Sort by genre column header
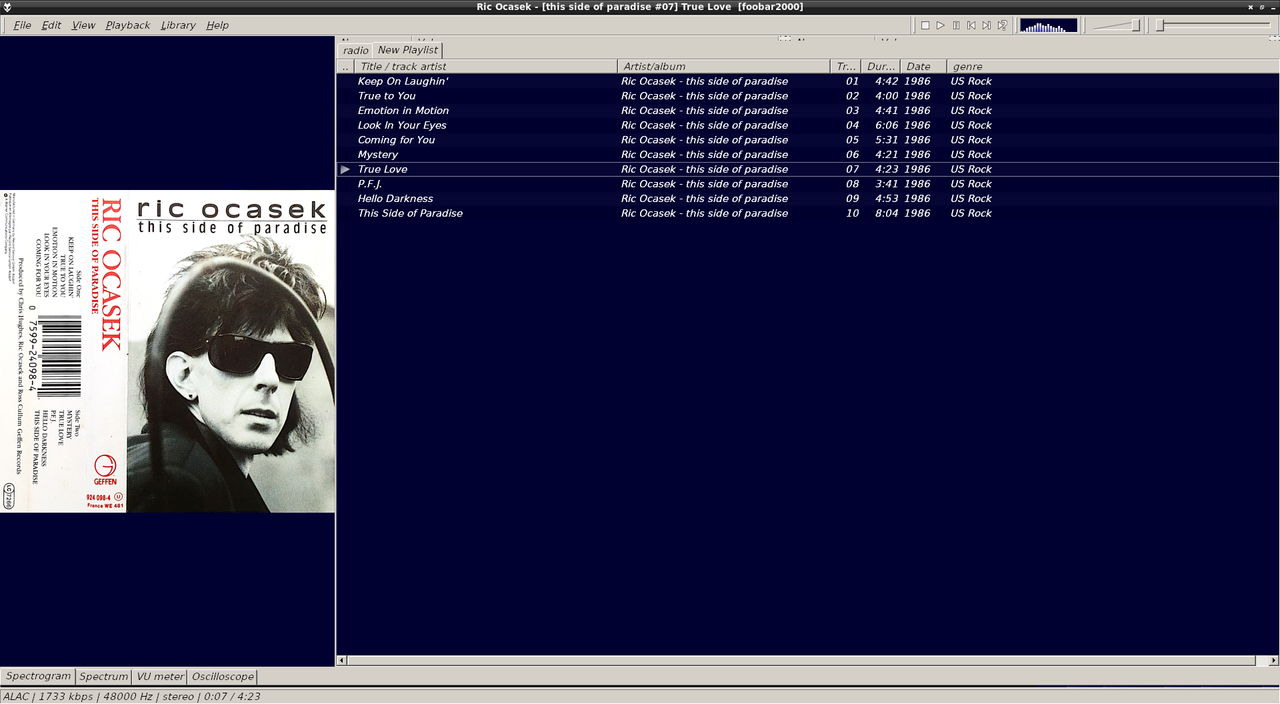This screenshot has width=1280, height=704. pos(1112,66)
